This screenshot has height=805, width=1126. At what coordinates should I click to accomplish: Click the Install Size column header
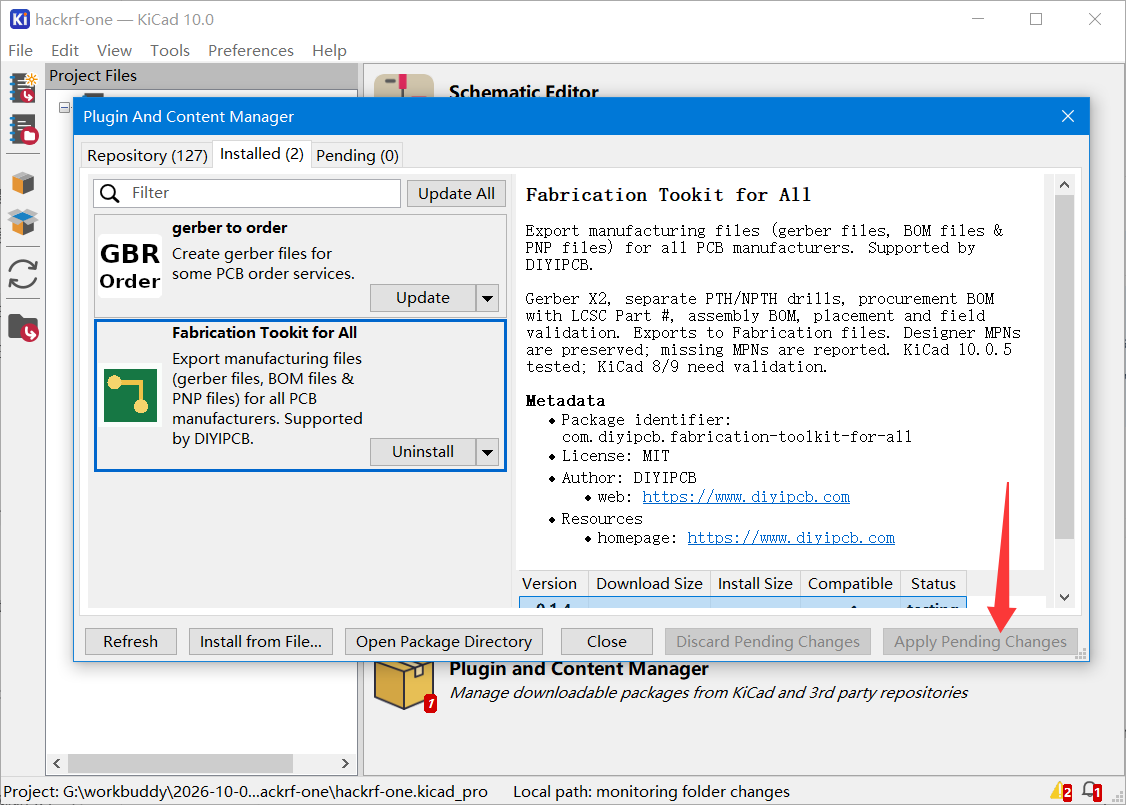[x=755, y=584]
